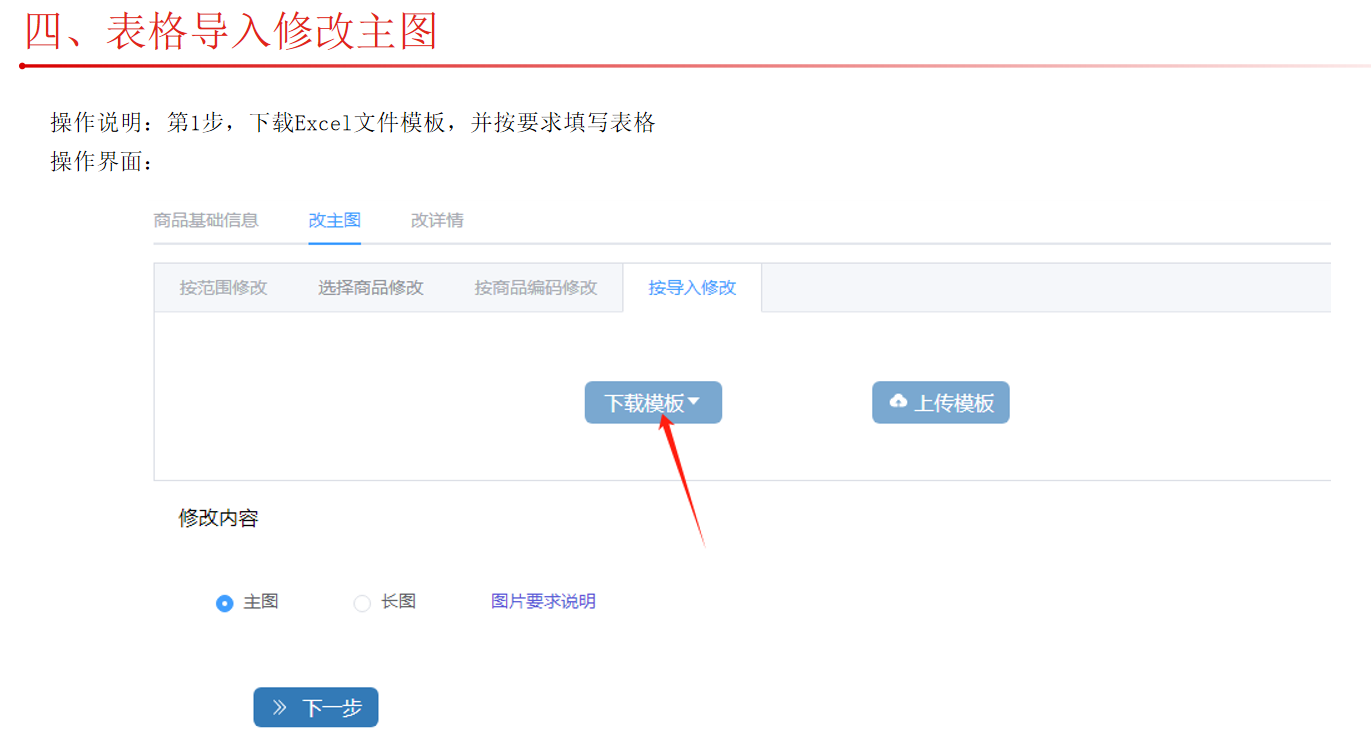1371x742 pixels.
Task: Select the 按导入修改 sub-tab
Action: coord(692,288)
